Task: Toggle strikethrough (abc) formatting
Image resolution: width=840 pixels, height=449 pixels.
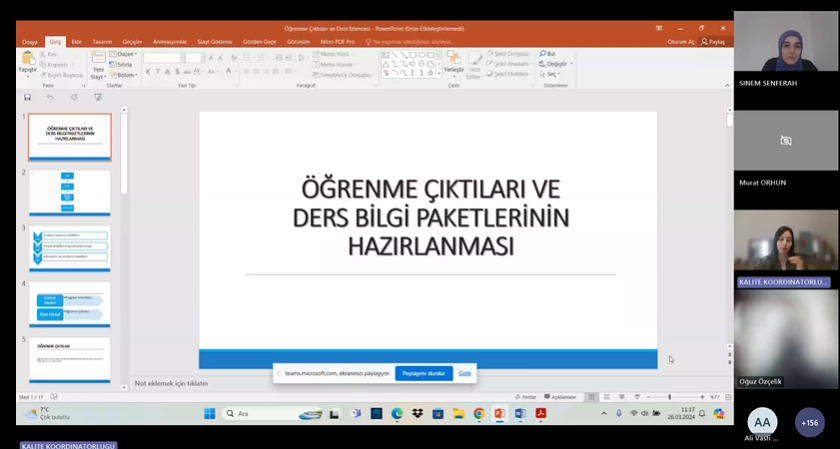Action: point(187,71)
